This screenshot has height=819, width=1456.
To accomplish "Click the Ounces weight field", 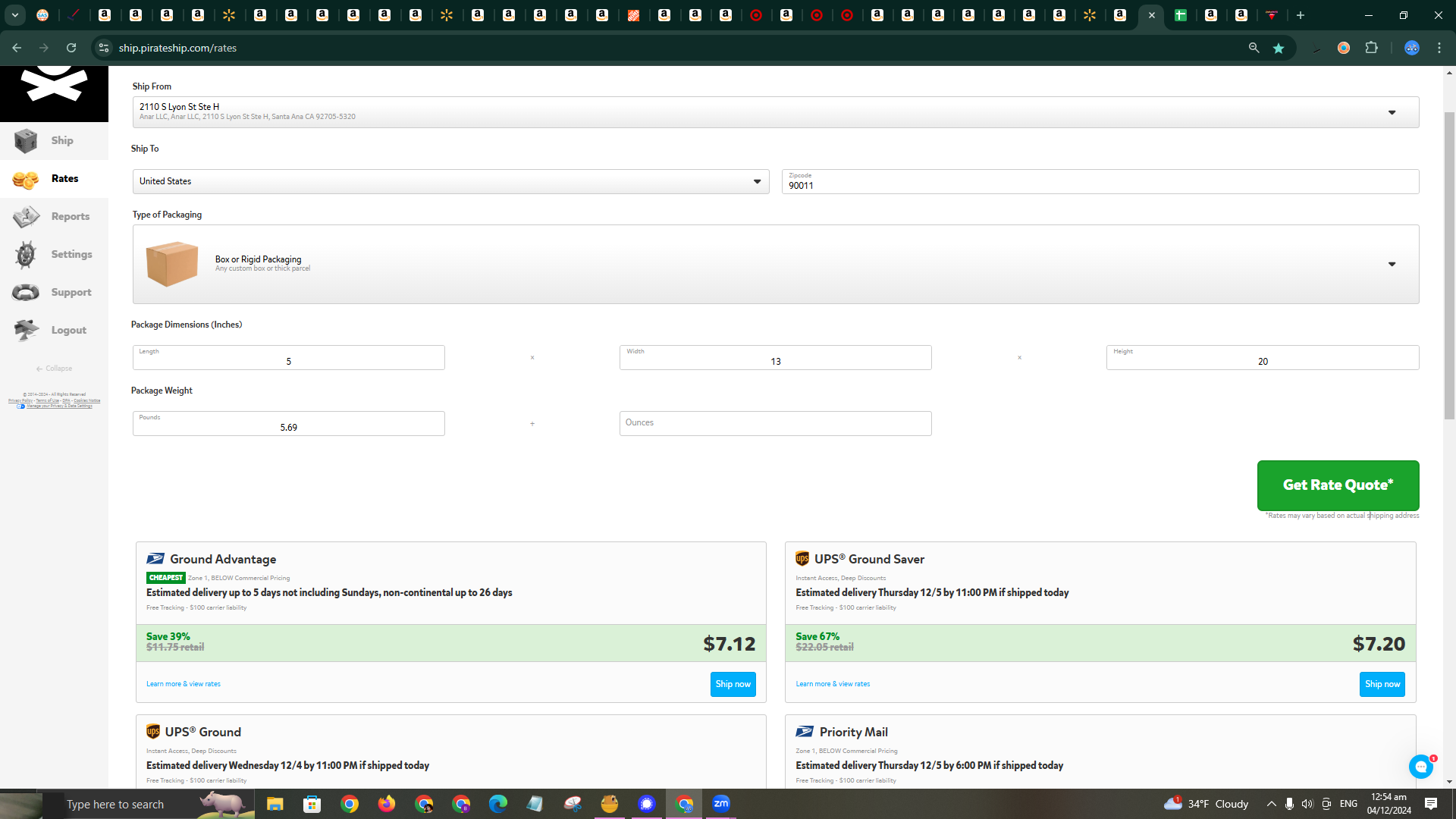I will (775, 424).
